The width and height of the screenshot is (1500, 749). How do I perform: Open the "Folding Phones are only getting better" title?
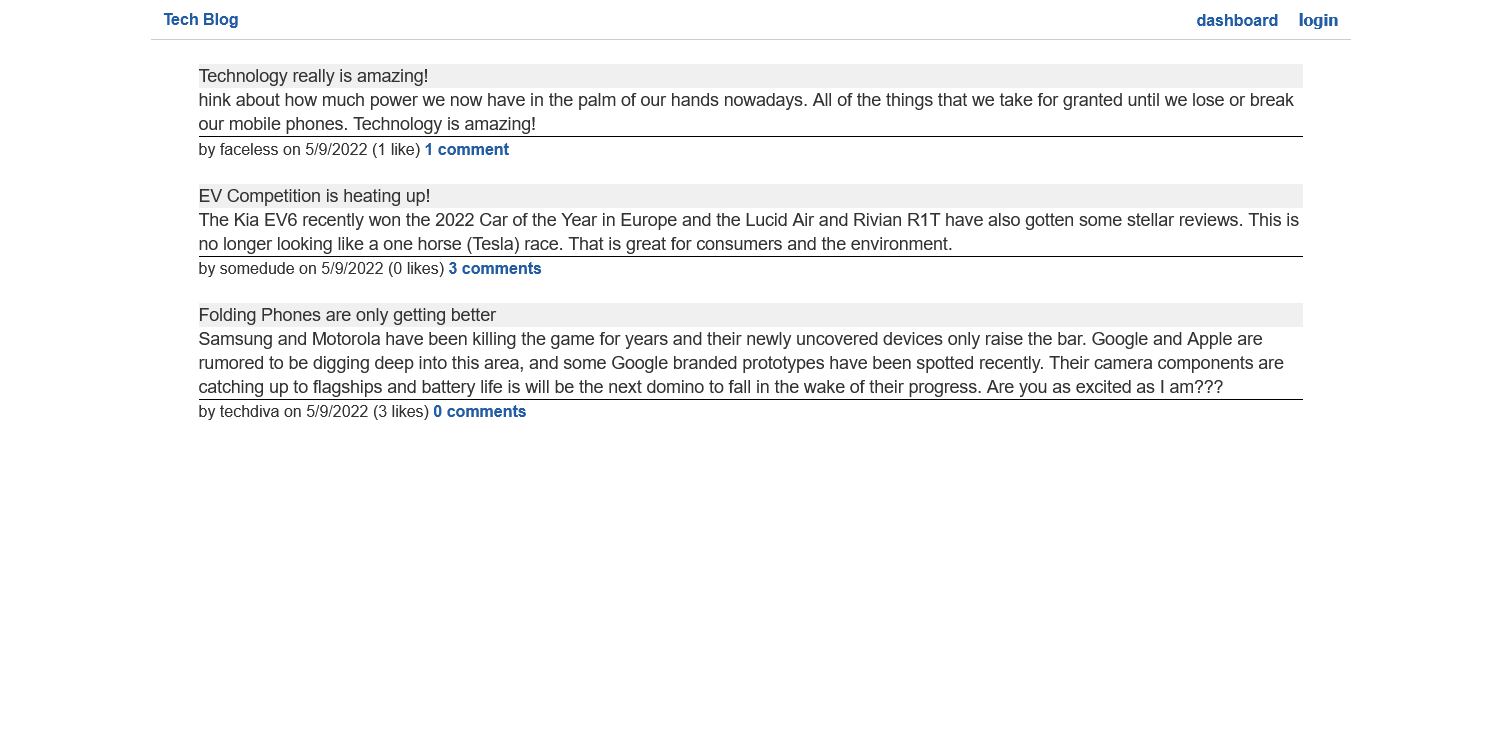pos(347,315)
